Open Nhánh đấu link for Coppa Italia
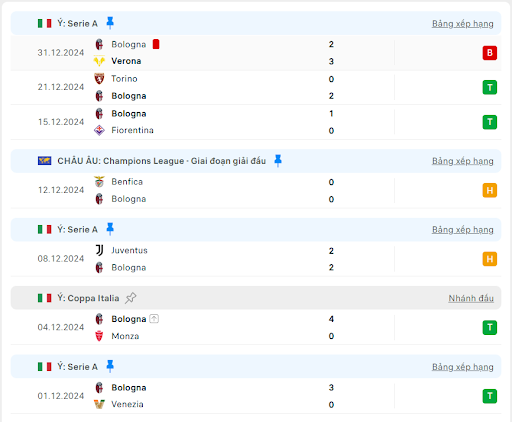512x422 pixels. [471, 298]
